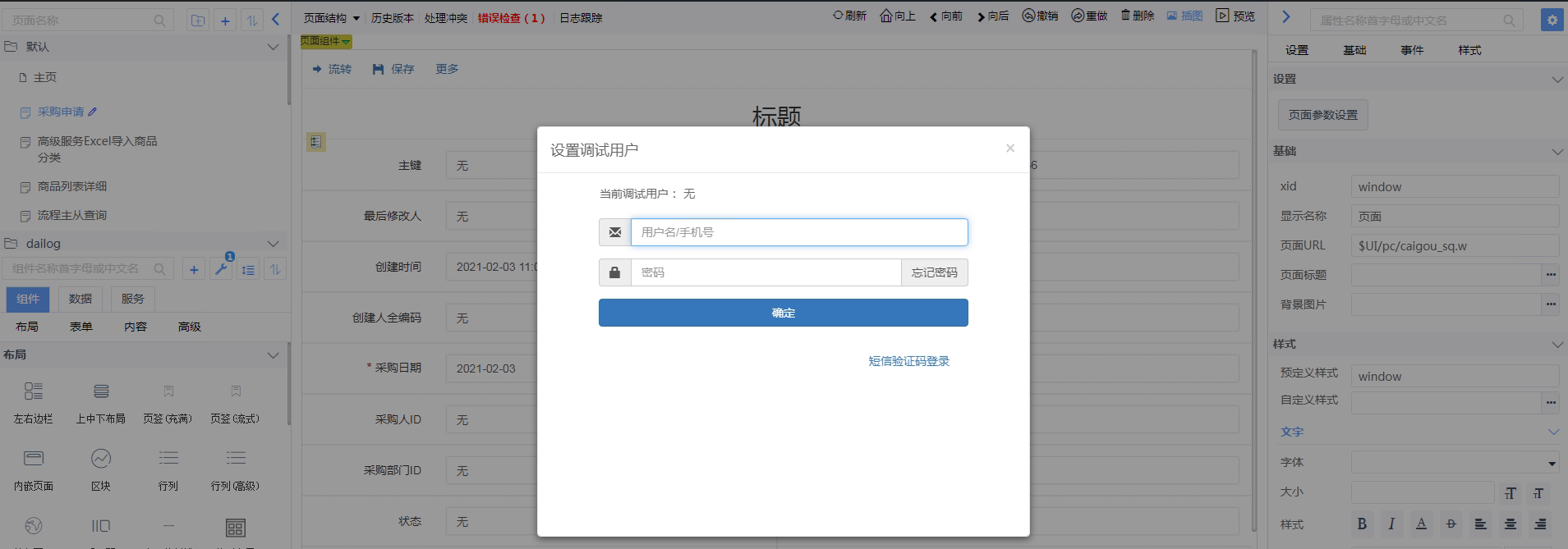Click the 保存 floppy disk icon
Image resolution: width=1568 pixels, height=549 pixels.
coord(378,70)
